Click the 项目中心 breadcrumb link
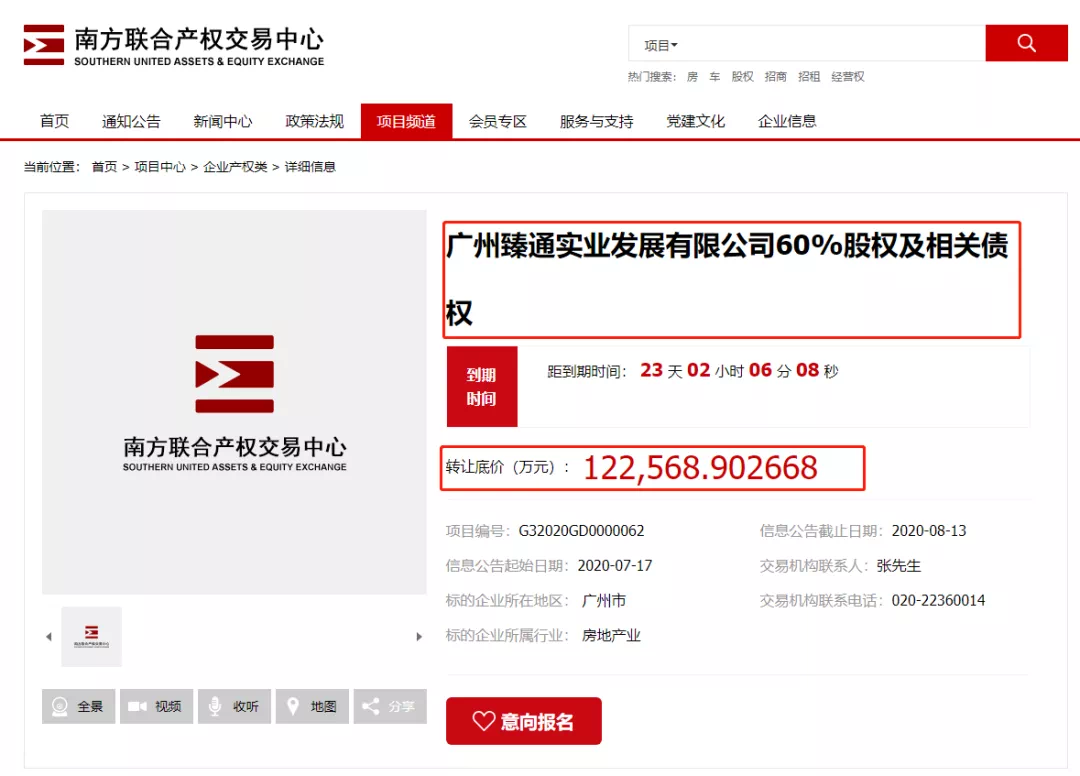Screen dimensions: 1080x776 click(x=160, y=167)
